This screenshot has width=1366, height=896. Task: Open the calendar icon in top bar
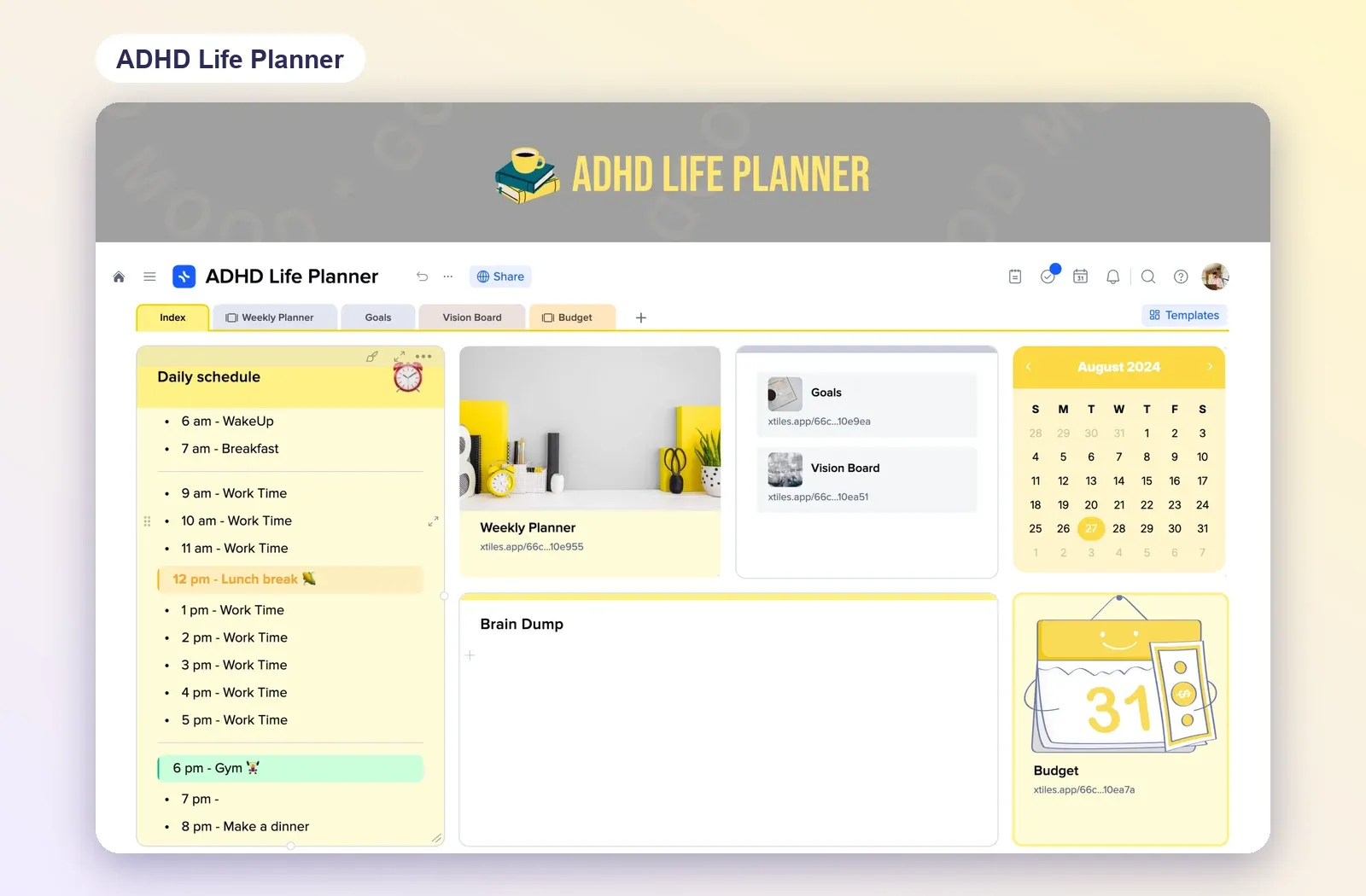tap(1081, 276)
